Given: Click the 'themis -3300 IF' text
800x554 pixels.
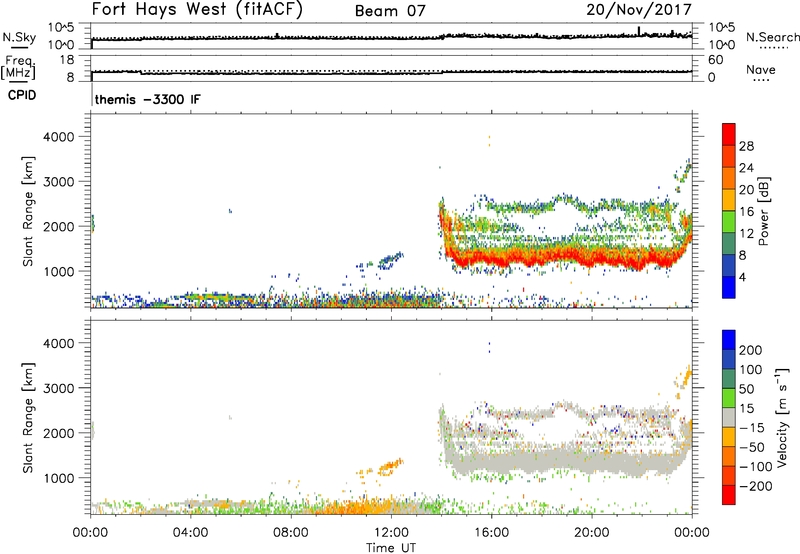Looking at the screenshot, I should coord(147,99).
